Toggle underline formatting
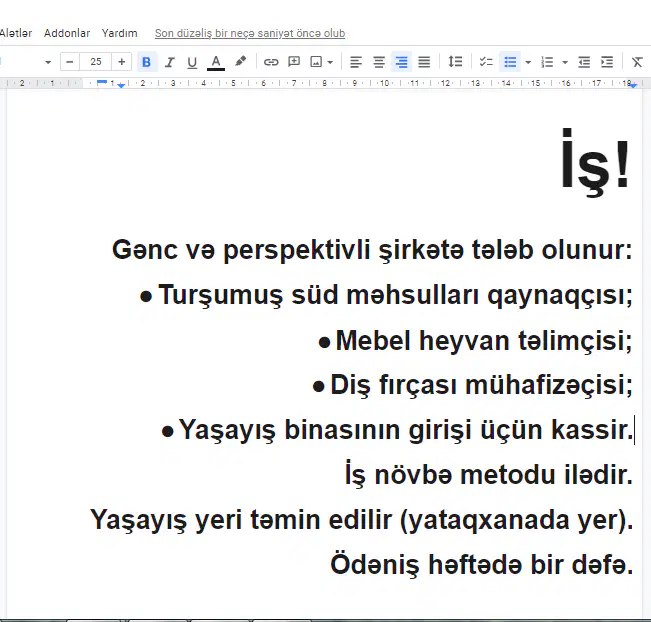The height and width of the screenshot is (622, 651). coord(192,62)
